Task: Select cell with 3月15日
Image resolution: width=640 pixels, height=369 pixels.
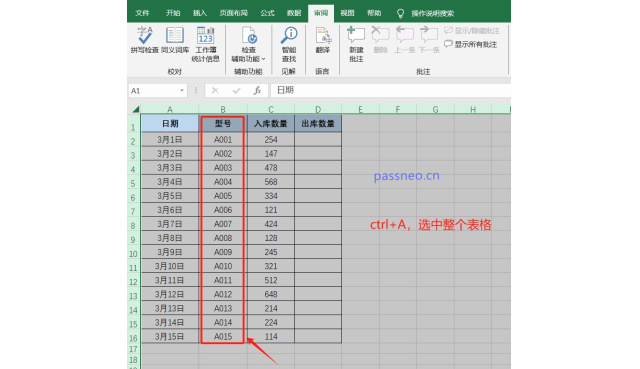Action: [x=170, y=336]
